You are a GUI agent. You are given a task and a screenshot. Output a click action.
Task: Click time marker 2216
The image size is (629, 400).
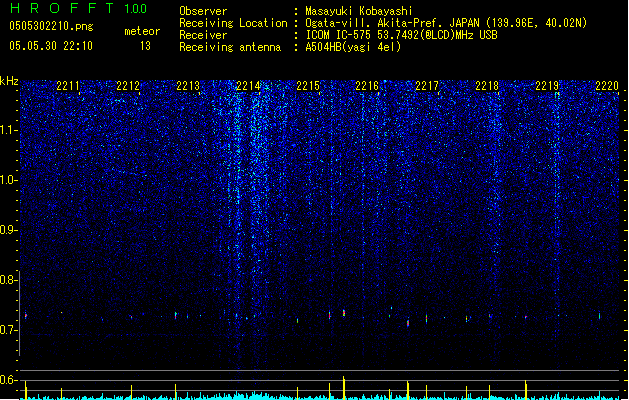tap(367, 86)
